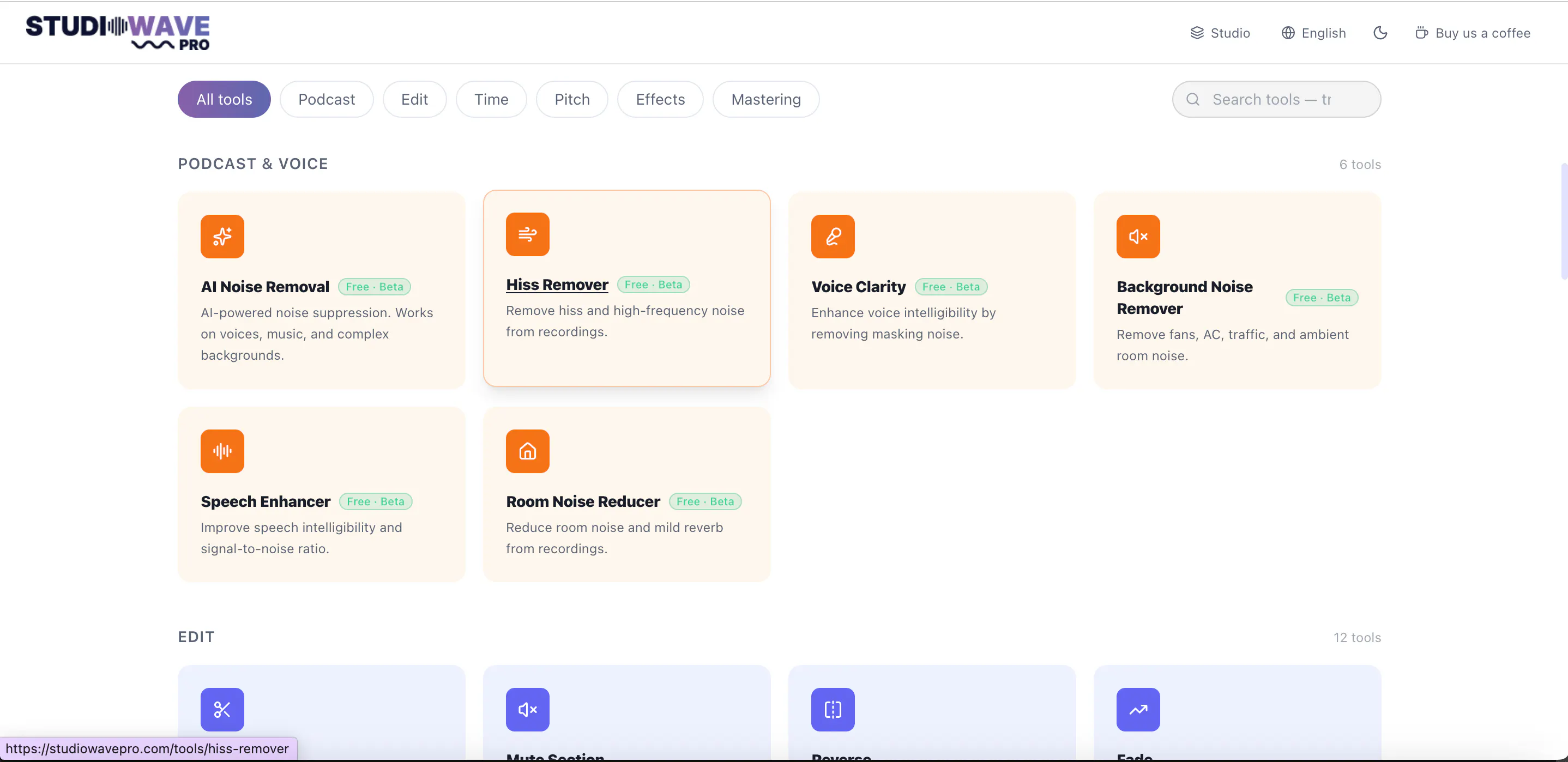Select the All tools filter tab

(224, 99)
